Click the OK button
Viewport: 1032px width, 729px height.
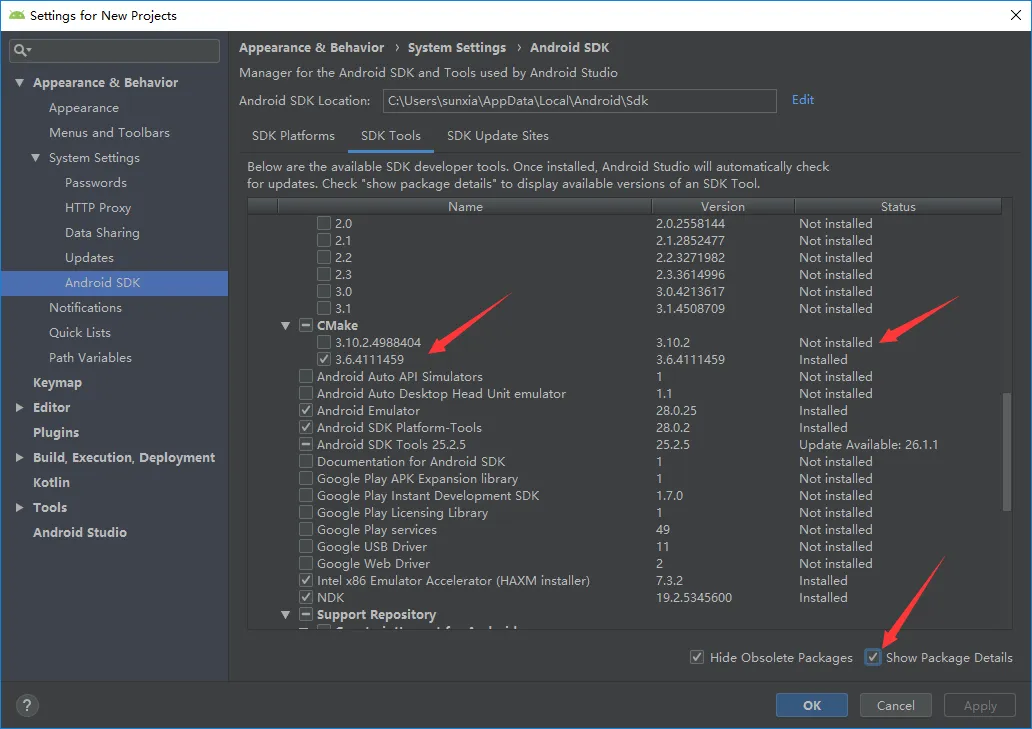(812, 705)
